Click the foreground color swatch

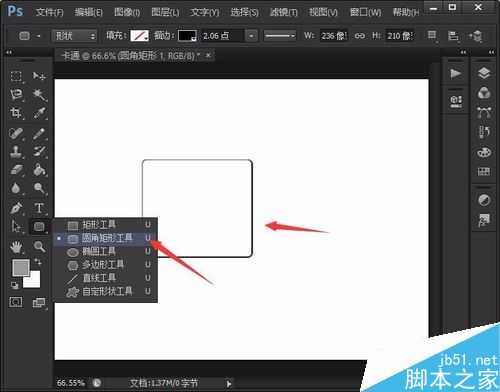(x=21, y=268)
